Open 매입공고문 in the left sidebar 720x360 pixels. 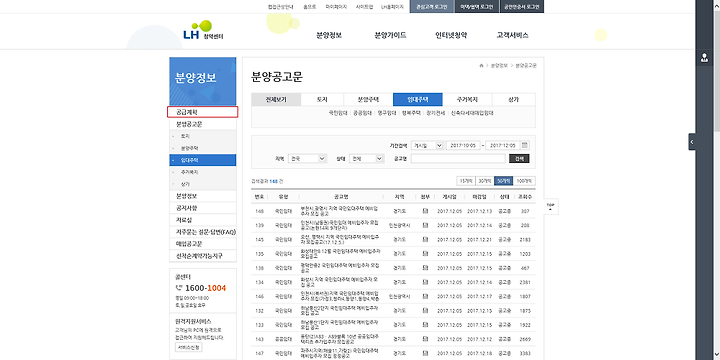[202, 244]
